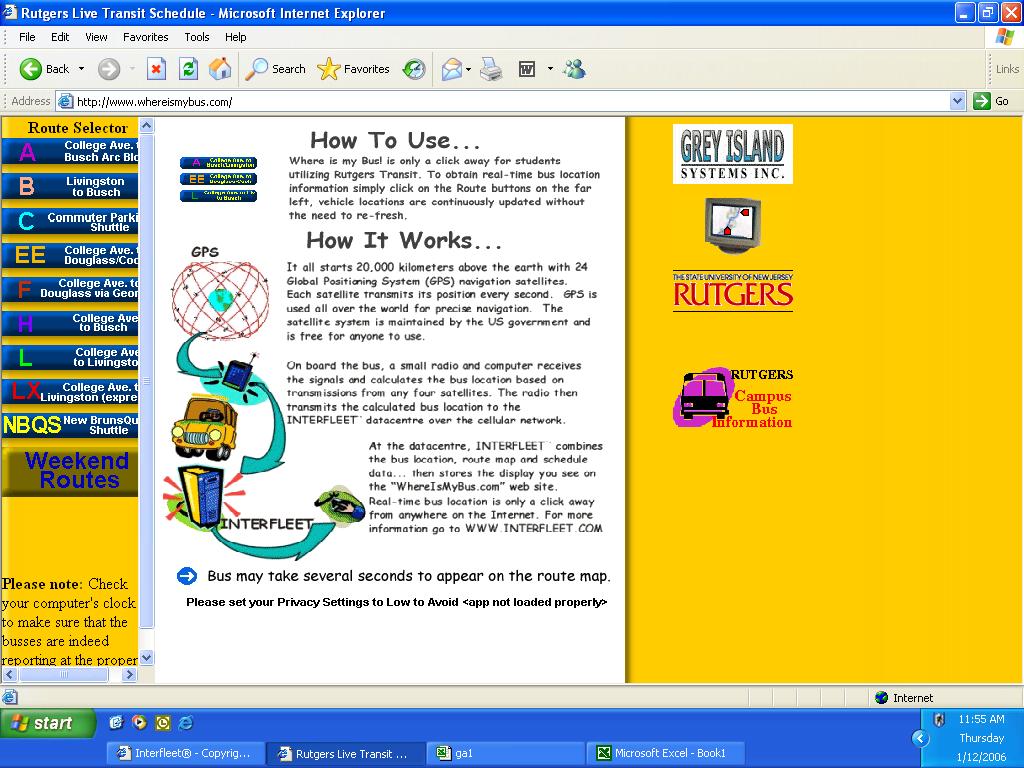
Task: Open the Help menu
Action: (236, 37)
